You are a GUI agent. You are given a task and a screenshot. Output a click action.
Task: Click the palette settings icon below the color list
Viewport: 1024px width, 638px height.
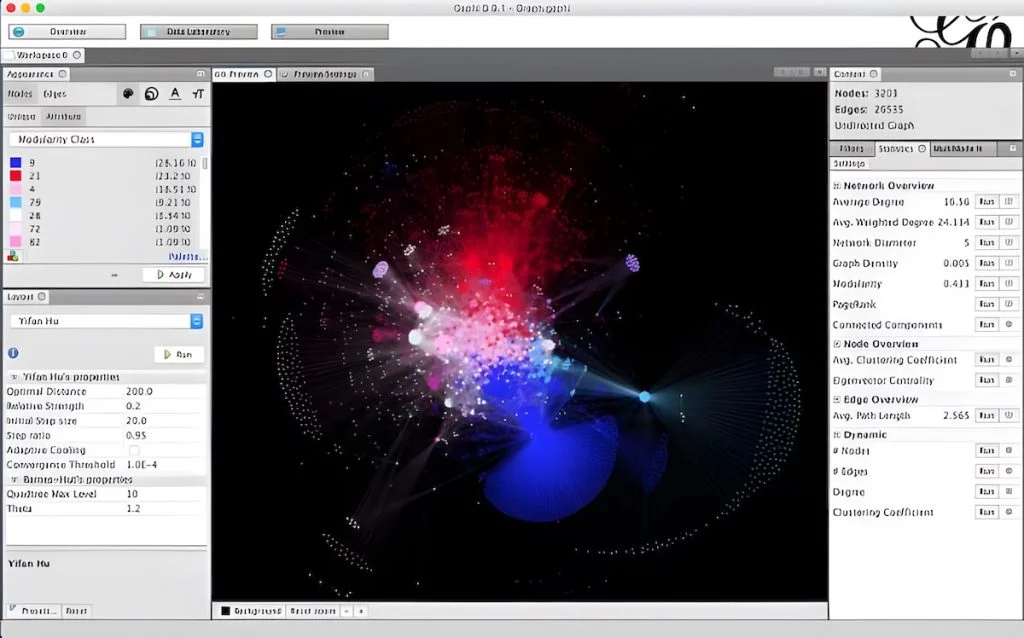12,253
